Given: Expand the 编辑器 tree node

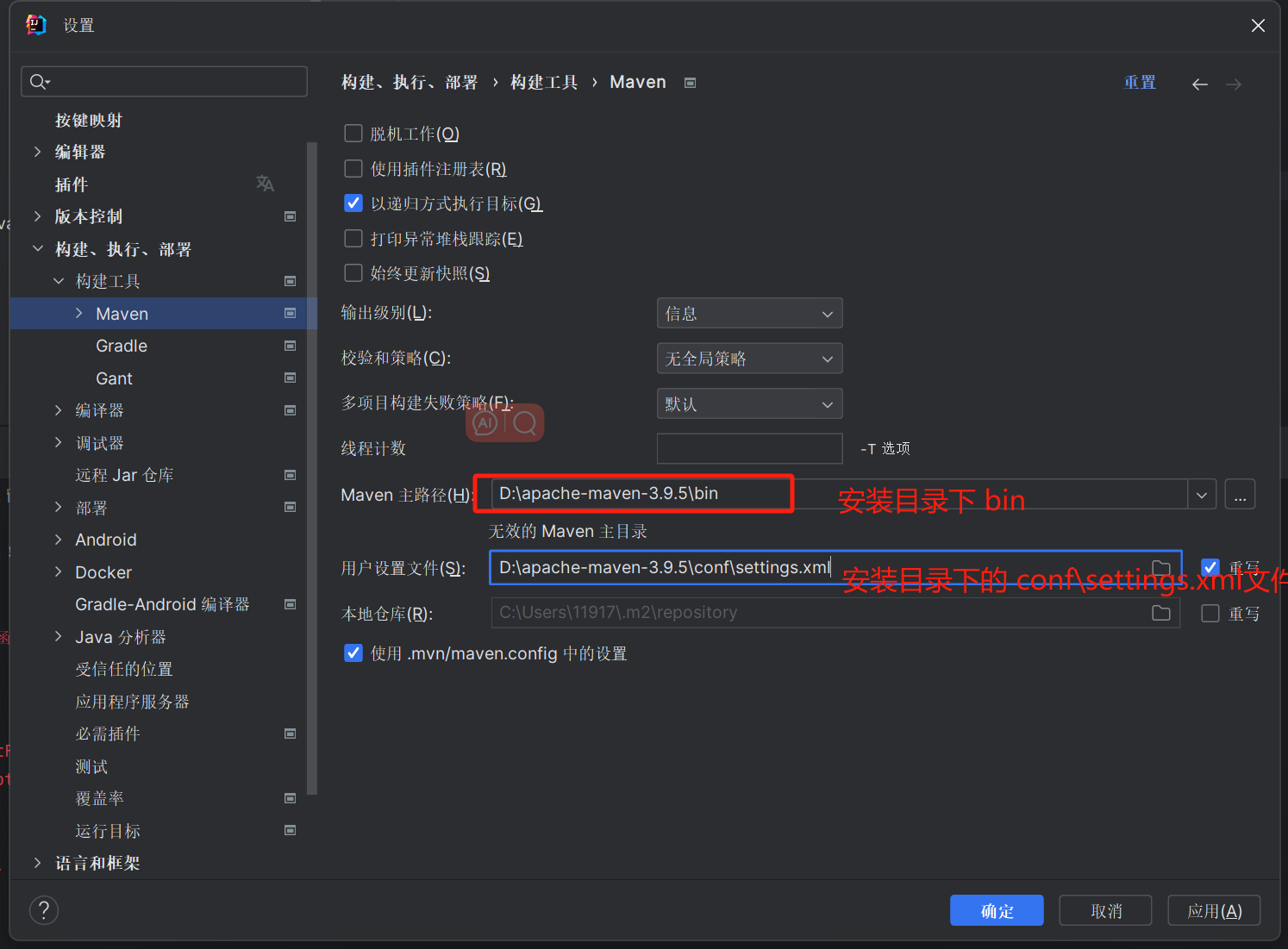Looking at the screenshot, I should coord(37,152).
